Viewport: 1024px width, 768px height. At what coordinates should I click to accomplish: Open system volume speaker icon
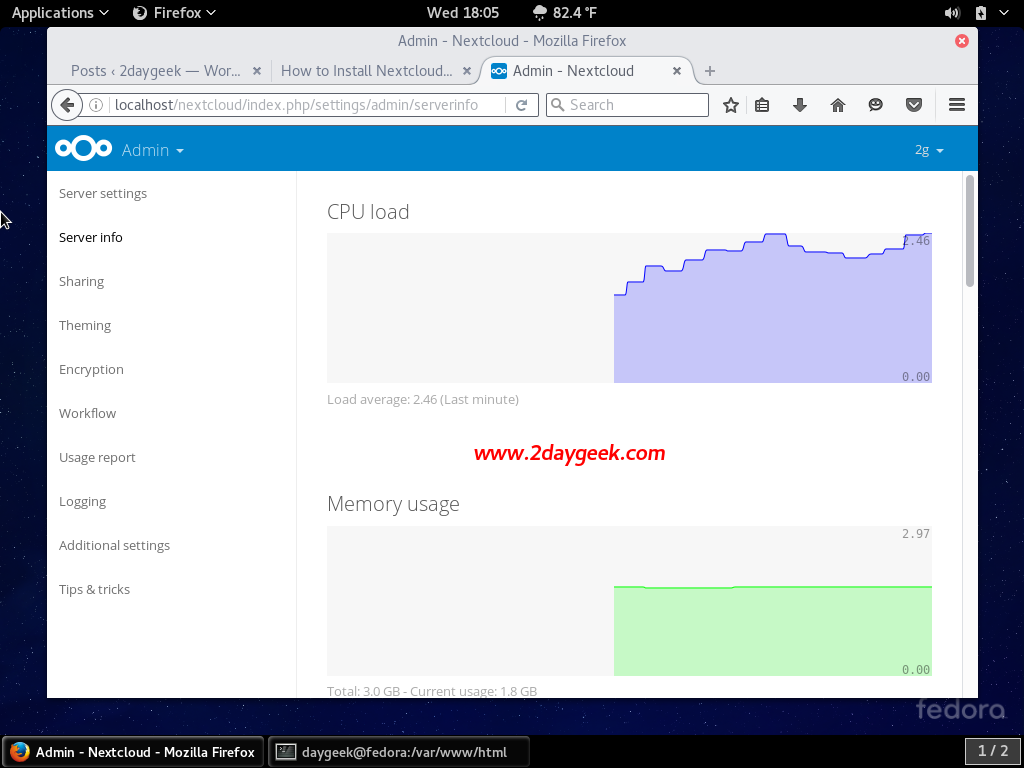[x=952, y=13]
